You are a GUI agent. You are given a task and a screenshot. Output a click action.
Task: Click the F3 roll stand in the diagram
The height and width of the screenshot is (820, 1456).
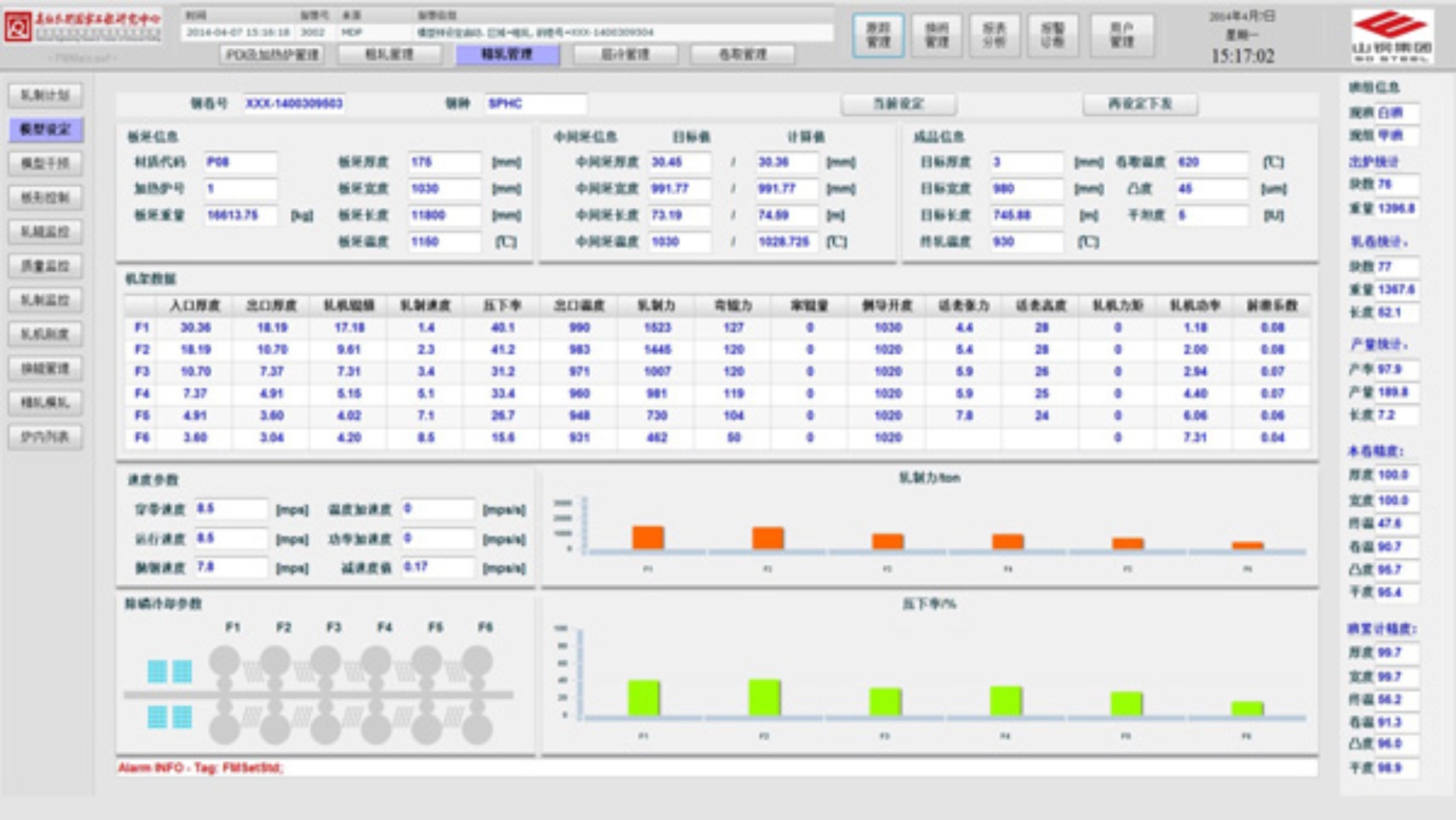(325, 694)
